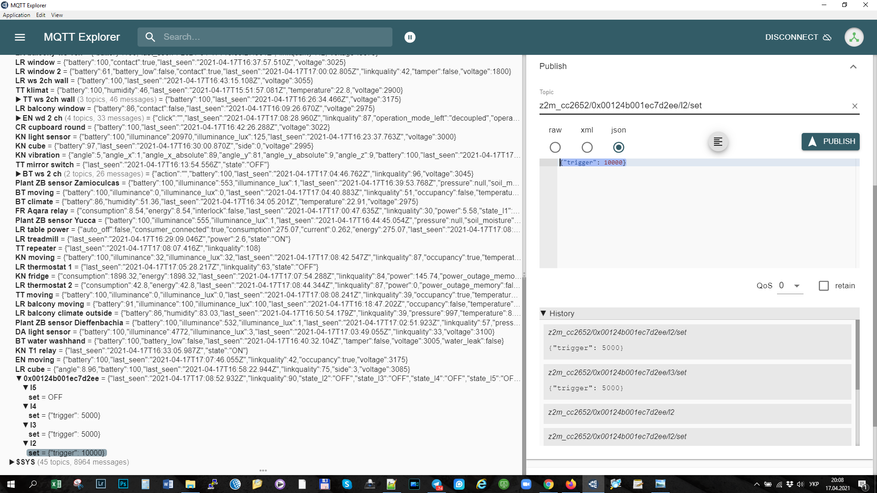Click the search magnifier icon
The height and width of the screenshot is (493, 877).
tap(151, 37)
